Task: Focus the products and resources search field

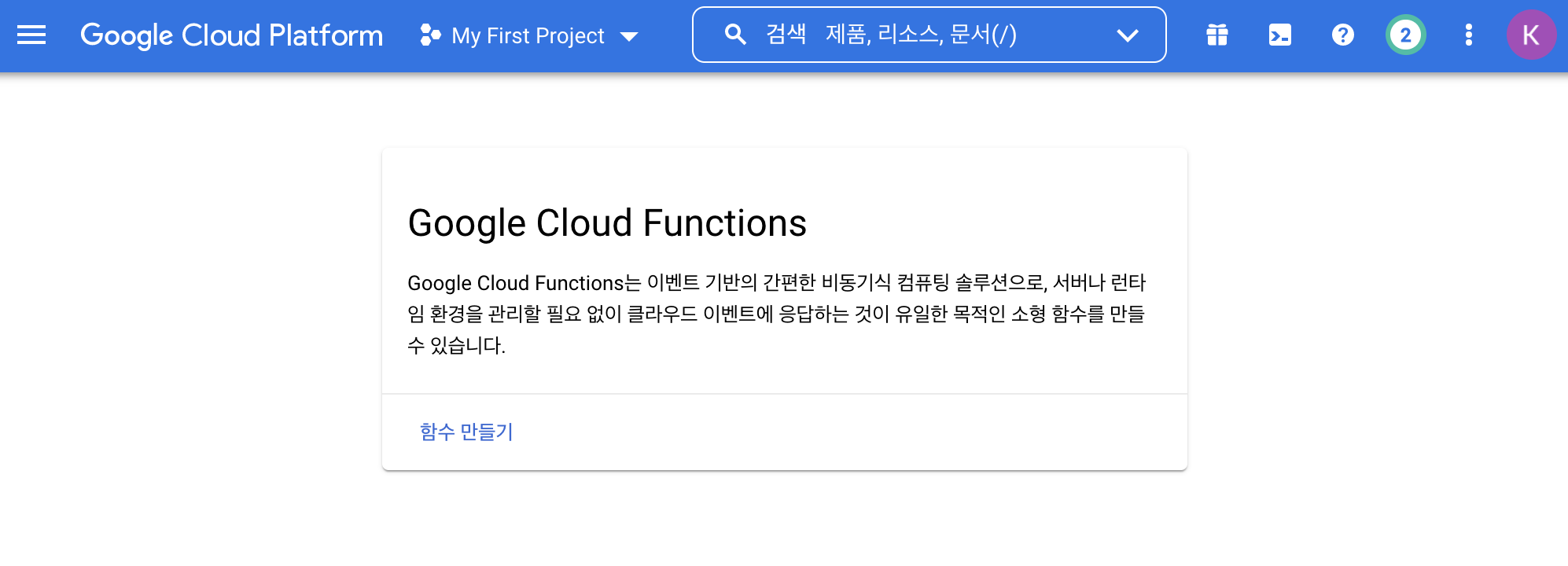Action: (929, 35)
